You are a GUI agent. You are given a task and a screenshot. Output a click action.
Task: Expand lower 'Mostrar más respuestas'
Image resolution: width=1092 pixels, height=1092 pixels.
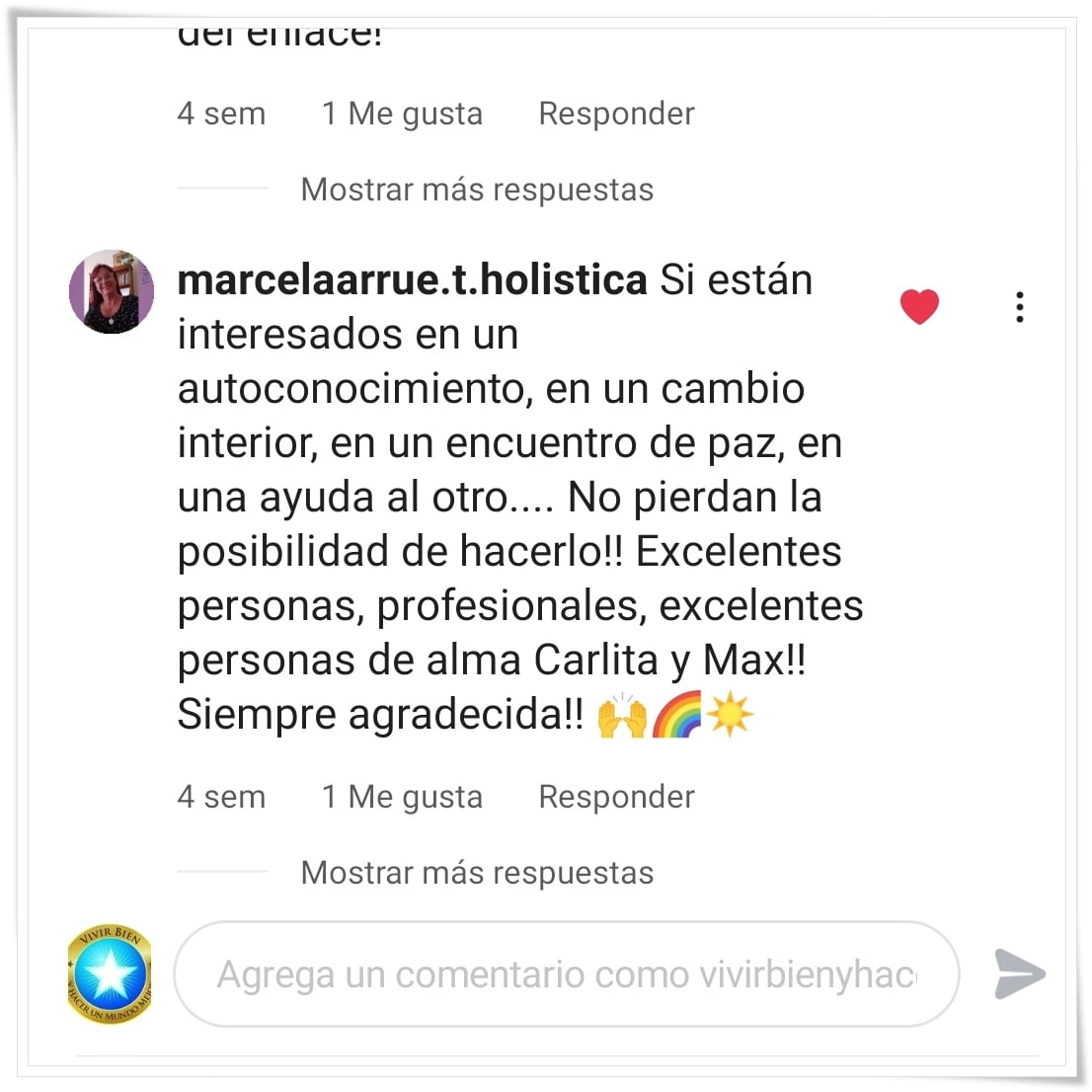[x=477, y=873]
